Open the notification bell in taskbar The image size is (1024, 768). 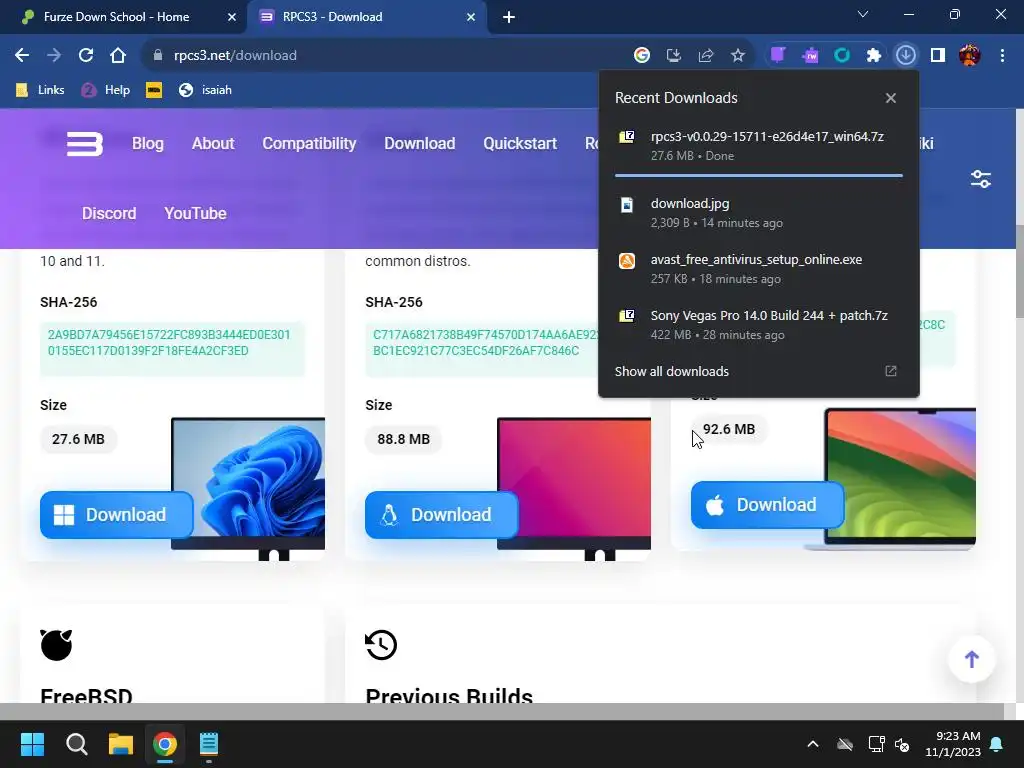click(x=997, y=744)
